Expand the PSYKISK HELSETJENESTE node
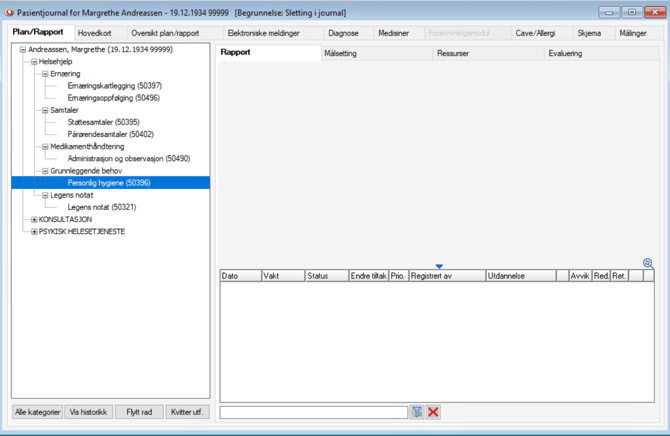The width and height of the screenshot is (670, 436). click(x=35, y=231)
